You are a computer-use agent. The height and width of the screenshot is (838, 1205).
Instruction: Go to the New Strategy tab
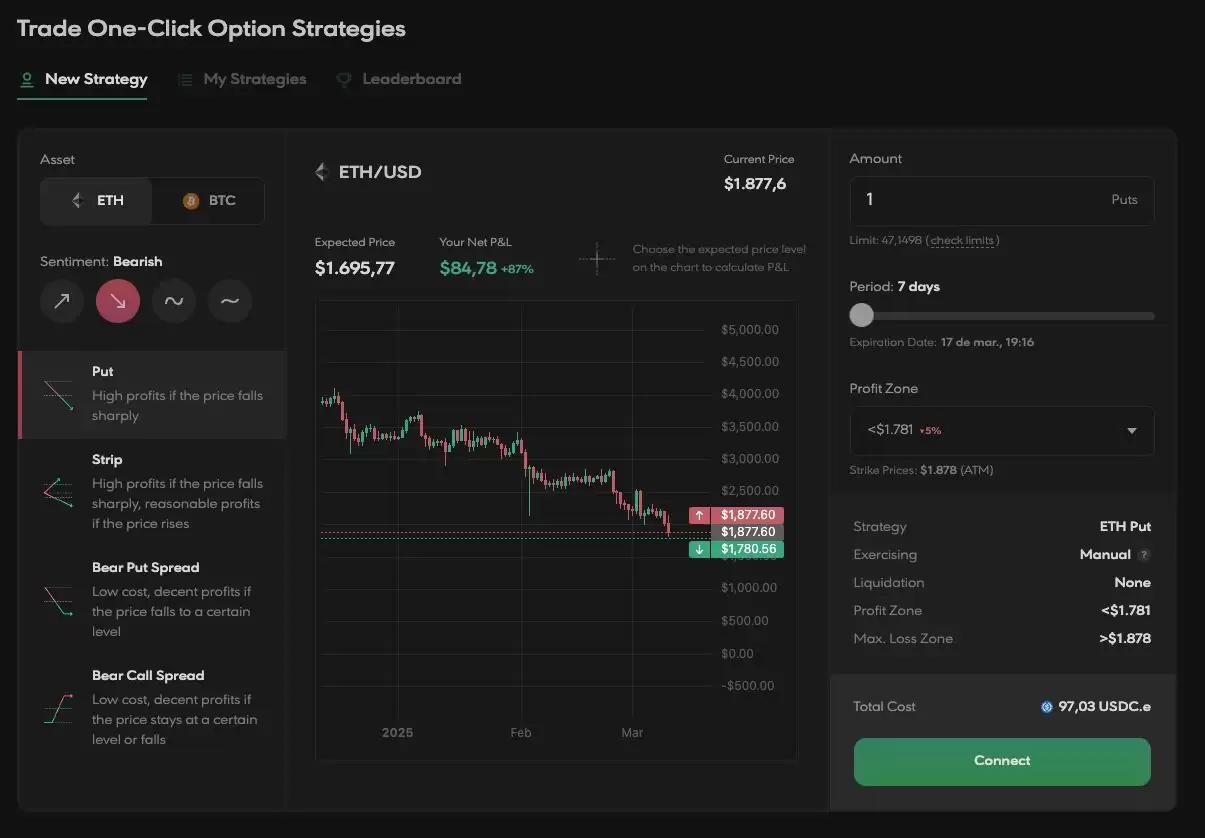click(83, 79)
